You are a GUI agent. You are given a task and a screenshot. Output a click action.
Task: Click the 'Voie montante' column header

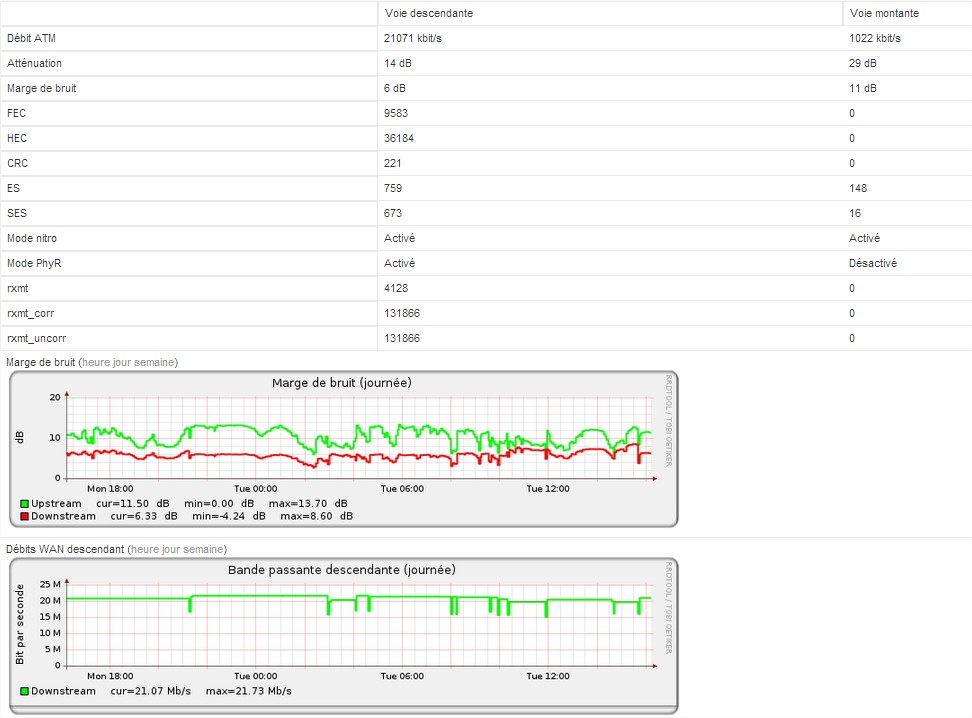(x=884, y=13)
